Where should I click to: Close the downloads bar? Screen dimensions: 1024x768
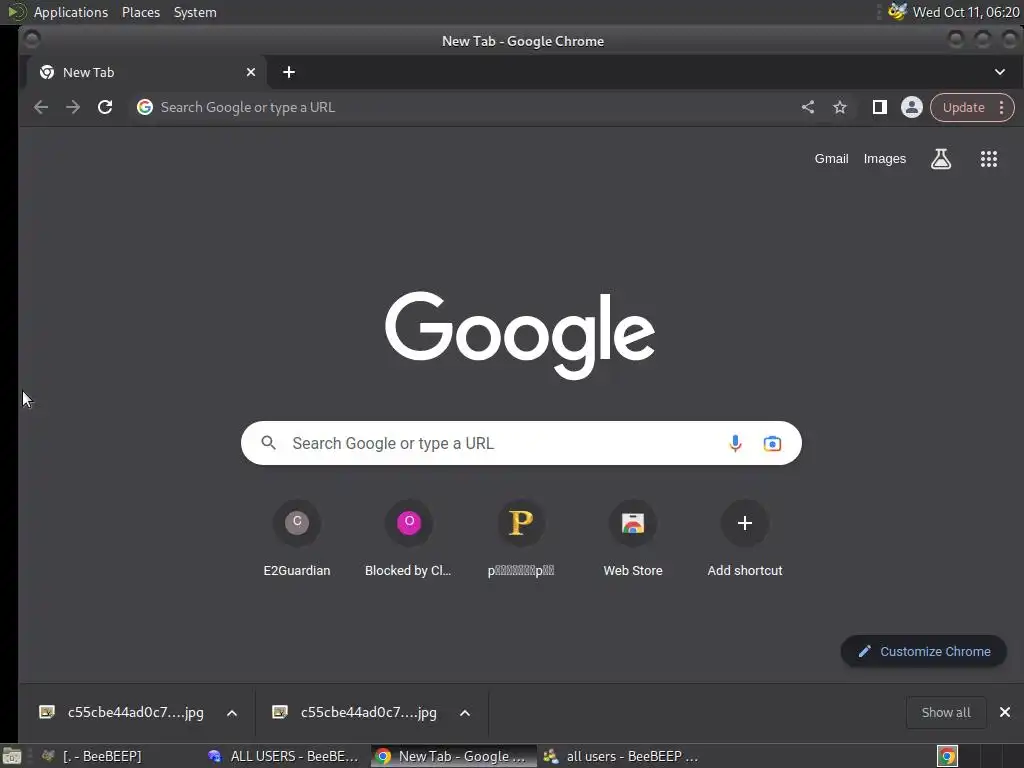point(1005,712)
